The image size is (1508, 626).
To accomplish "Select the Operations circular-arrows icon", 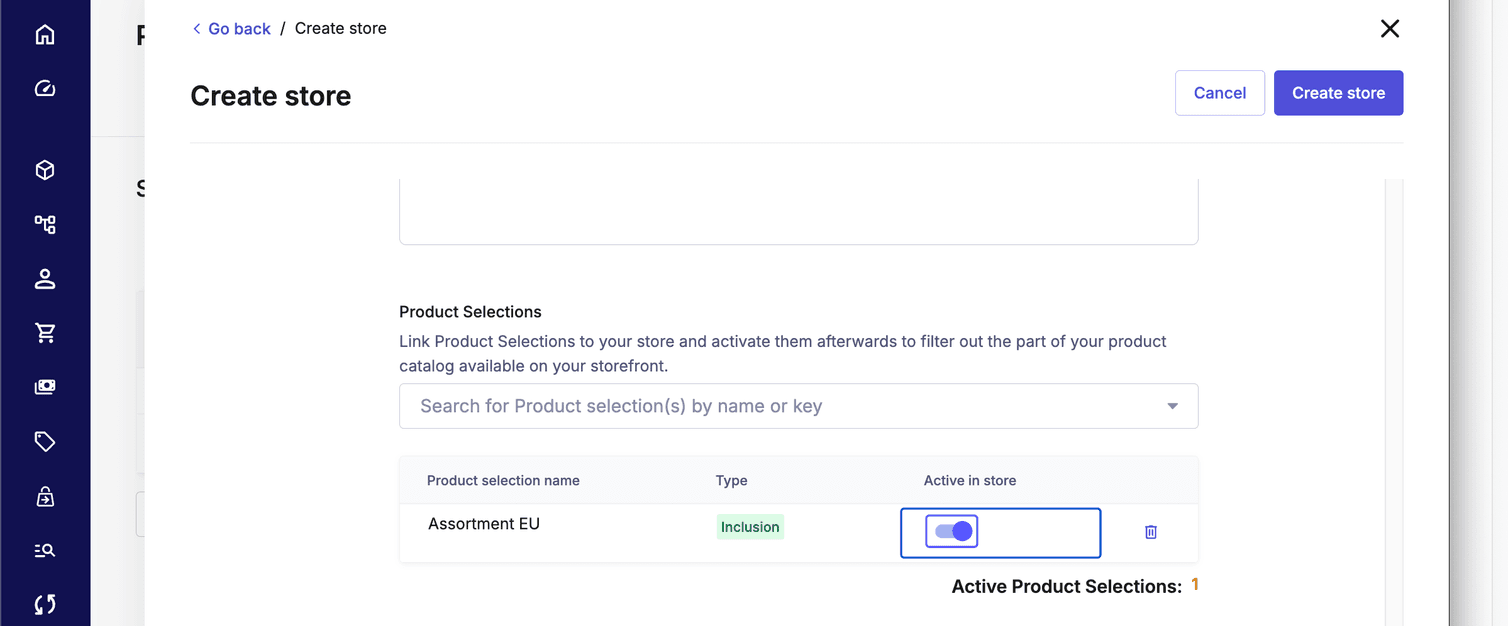I will click(x=45, y=604).
